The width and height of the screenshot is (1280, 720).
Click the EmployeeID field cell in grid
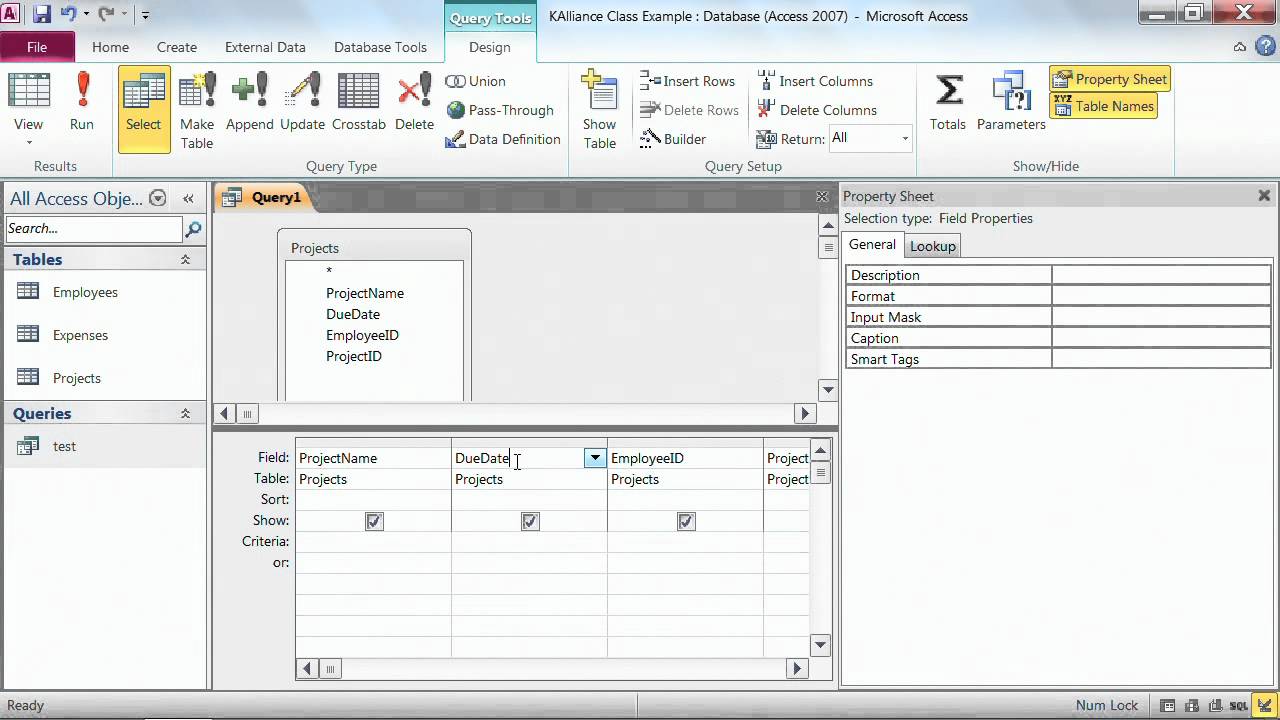point(685,458)
